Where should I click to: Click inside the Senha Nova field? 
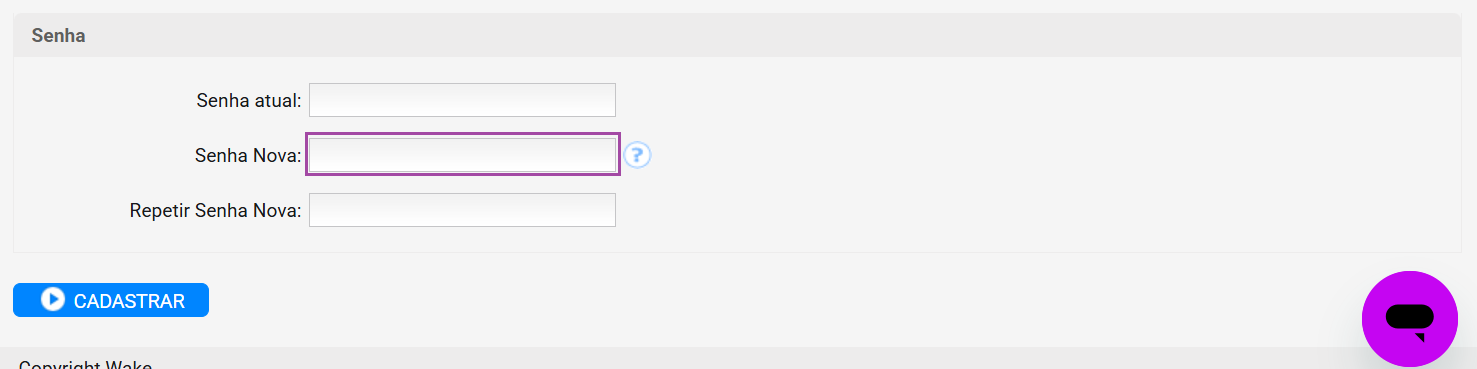point(462,155)
